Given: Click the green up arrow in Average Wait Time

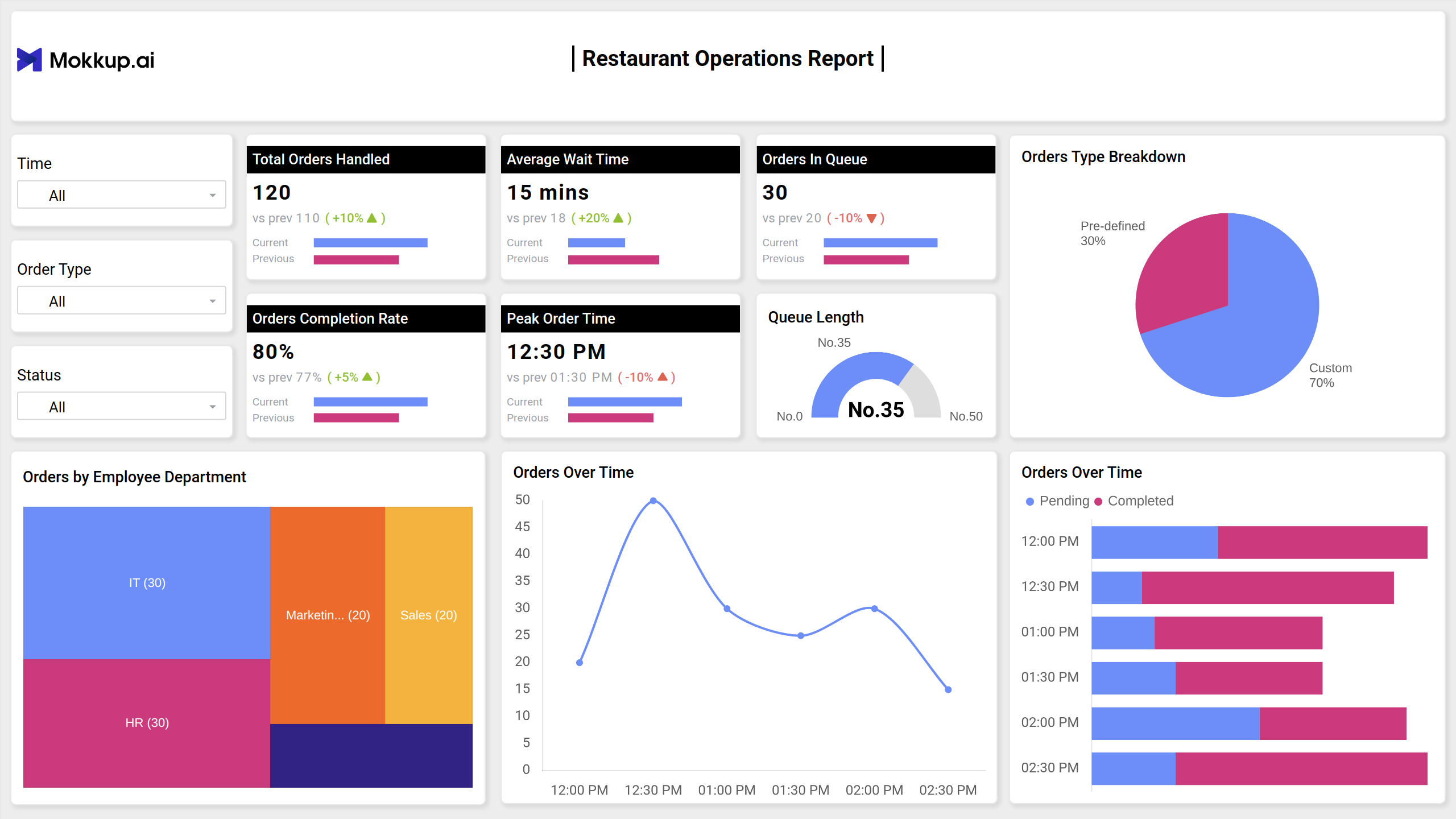Looking at the screenshot, I should pyautogui.click(x=618, y=218).
